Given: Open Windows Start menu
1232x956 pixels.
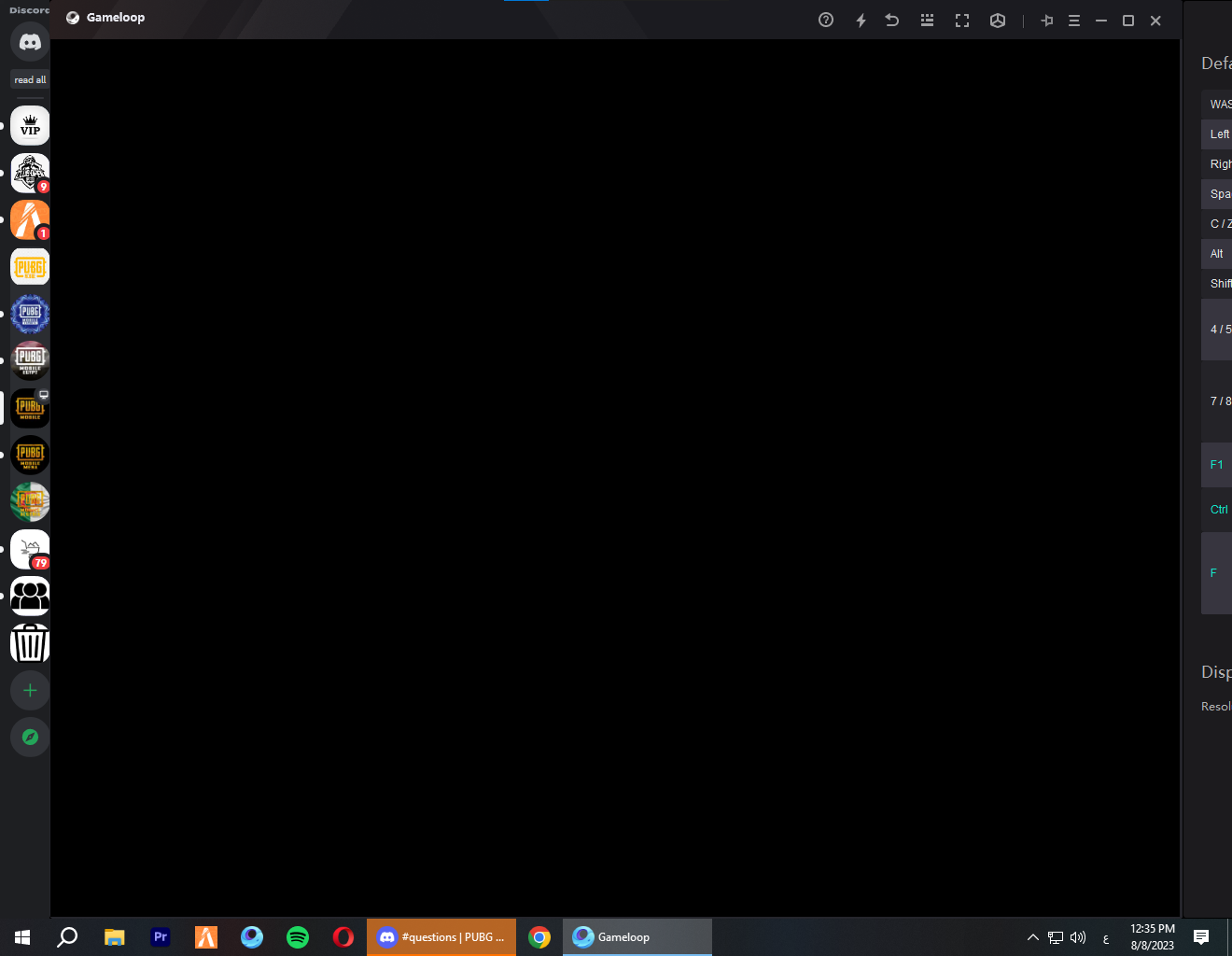Looking at the screenshot, I should (x=22, y=937).
